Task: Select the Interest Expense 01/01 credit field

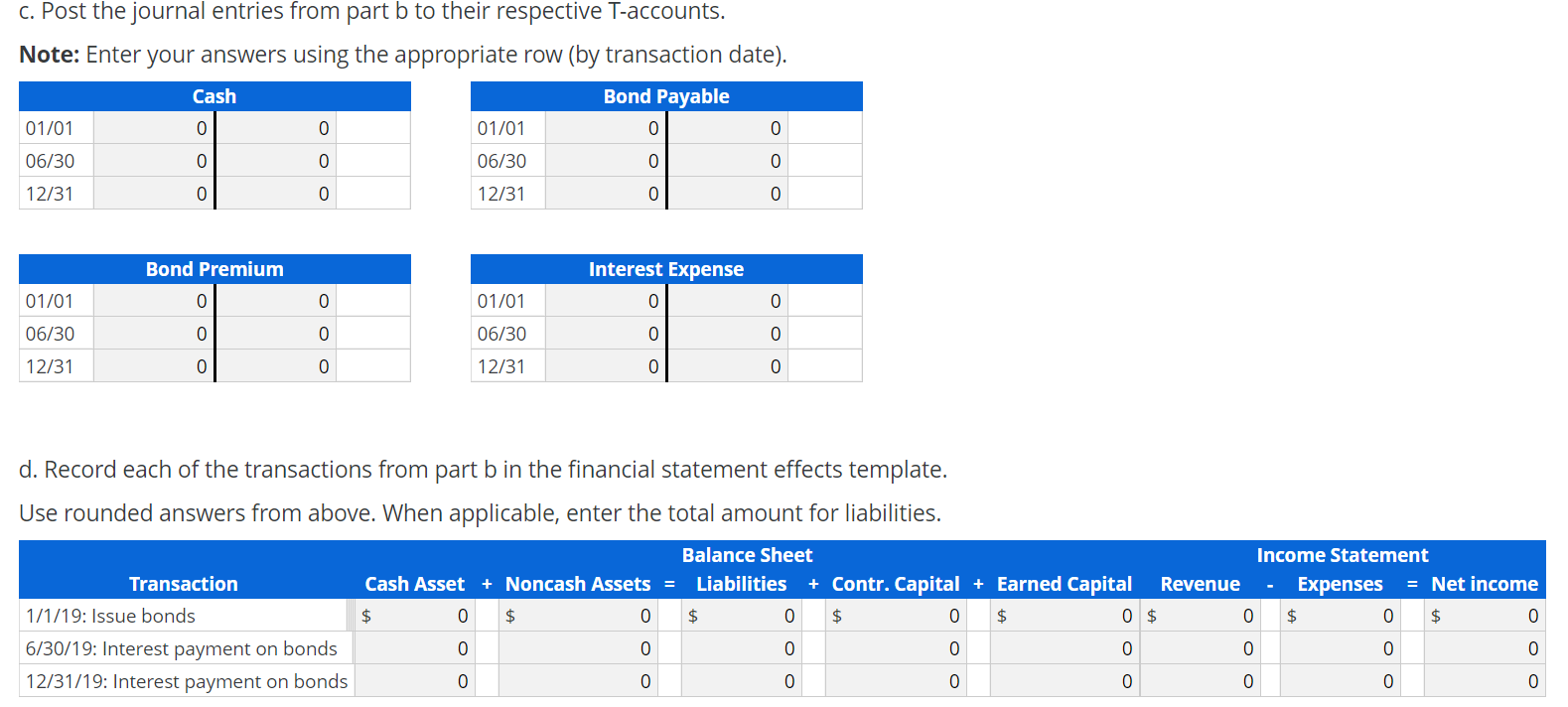Action: tap(727, 300)
